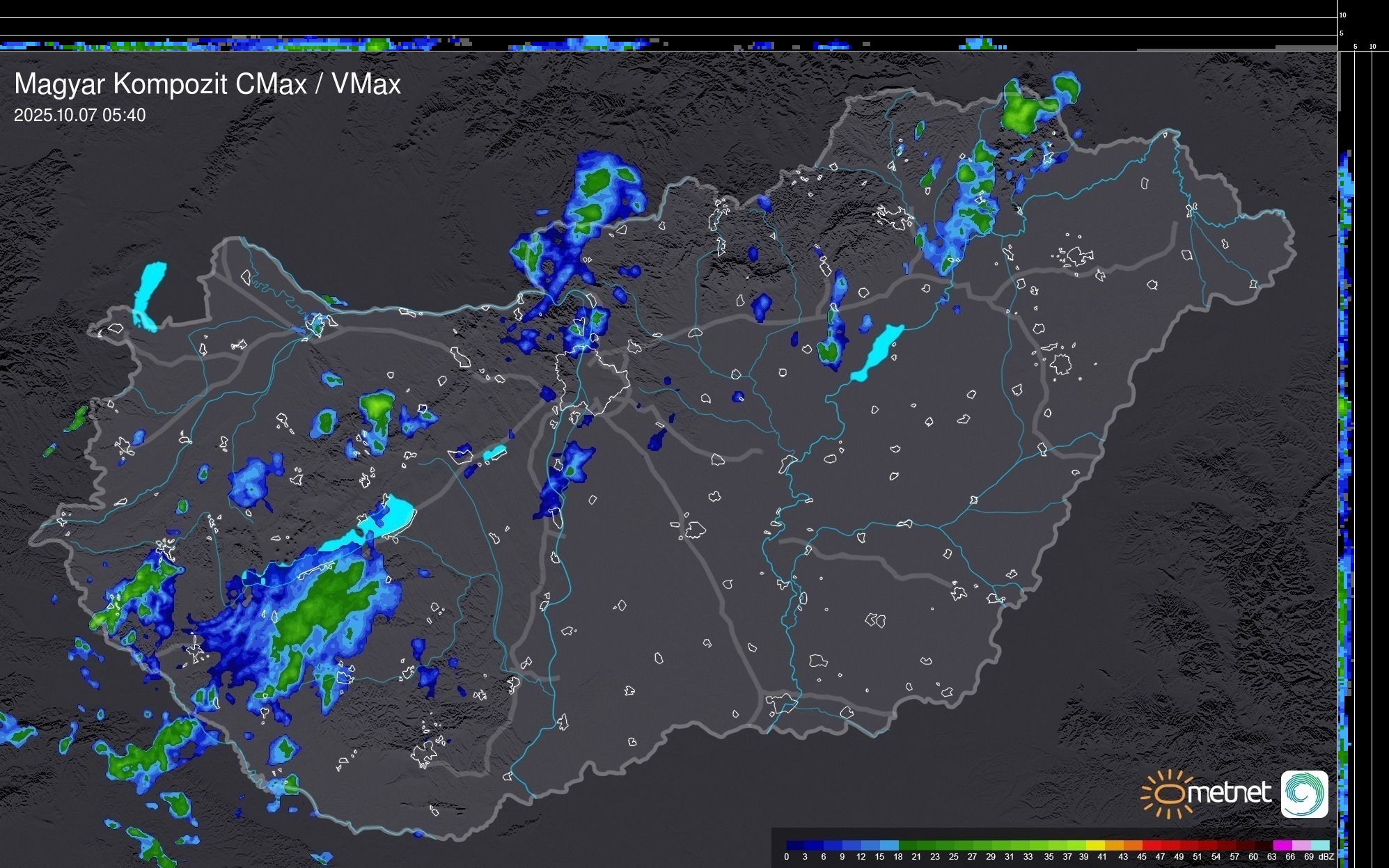Click the Magyar Kompozit CMax / VMax title
Screen dimensions: 1389x868
tap(207, 84)
